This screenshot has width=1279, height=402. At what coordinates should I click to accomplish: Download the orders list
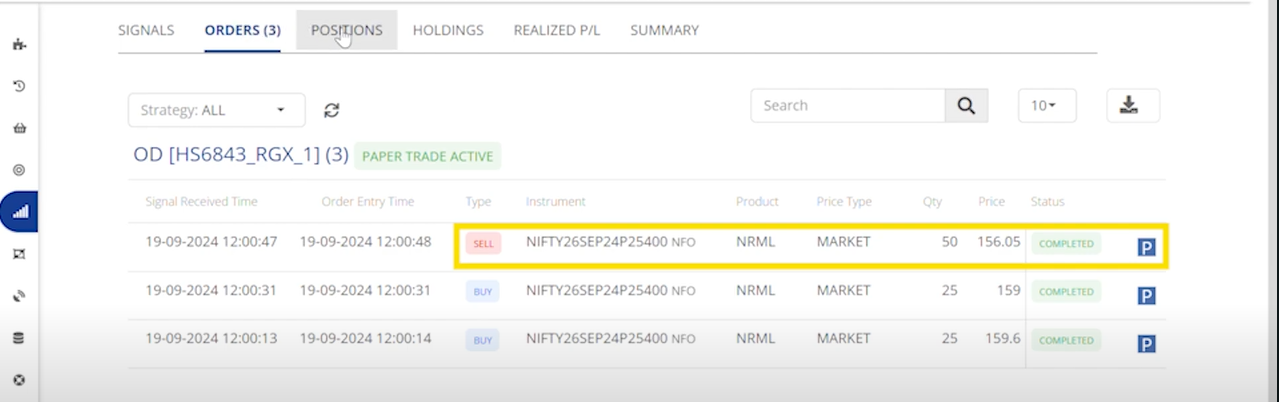(1132, 106)
